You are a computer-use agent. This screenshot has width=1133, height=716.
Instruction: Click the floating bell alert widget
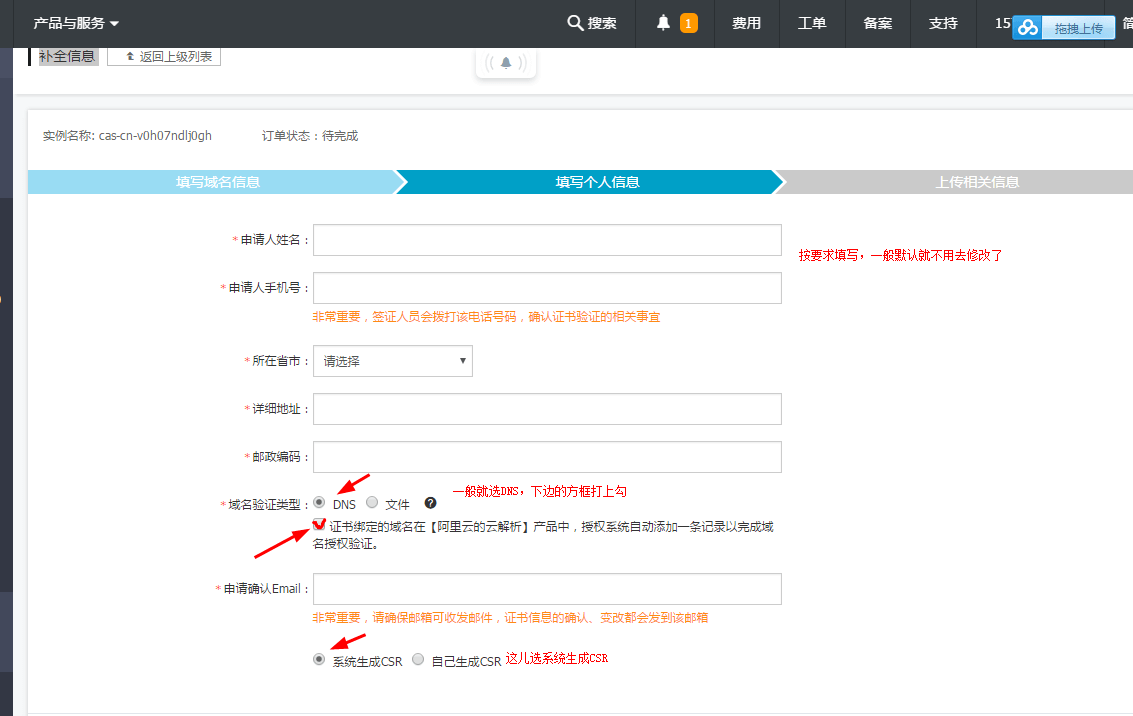[x=506, y=63]
